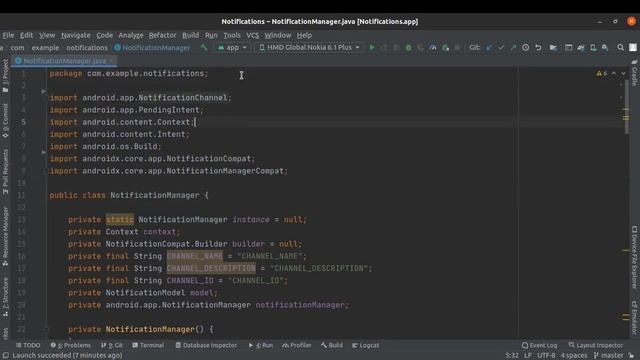The image size is (640, 360).
Task: Toggle tool window buttons icon at bottom left
Action: tap(5, 356)
